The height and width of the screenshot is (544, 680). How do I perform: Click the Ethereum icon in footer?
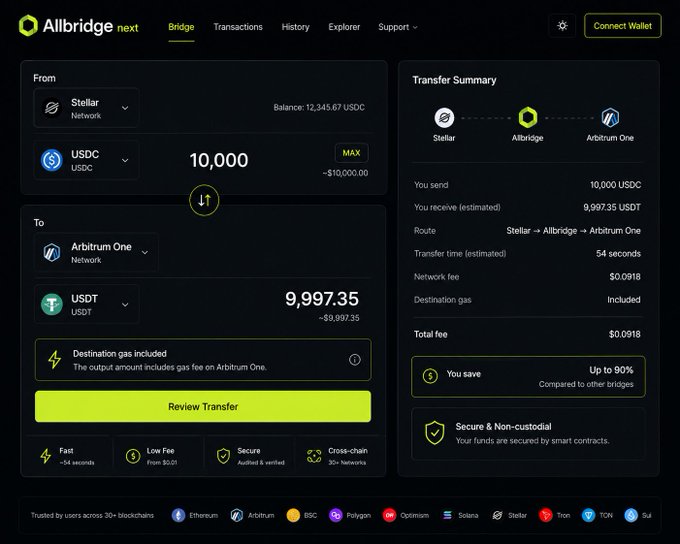178,515
